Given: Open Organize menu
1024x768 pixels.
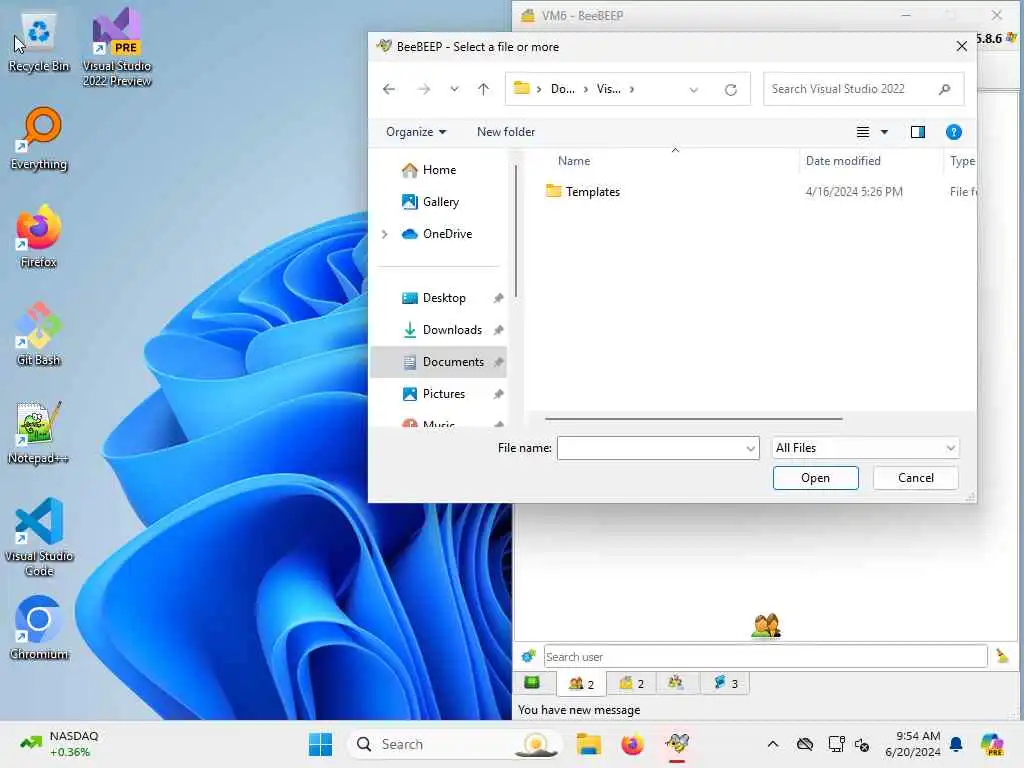Looking at the screenshot, I should [x=416, y=132].
